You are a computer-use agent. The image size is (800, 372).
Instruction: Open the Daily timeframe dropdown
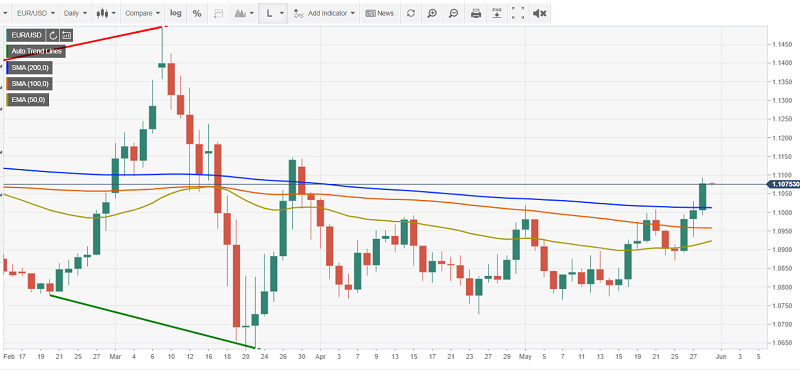tap(76, 13)
